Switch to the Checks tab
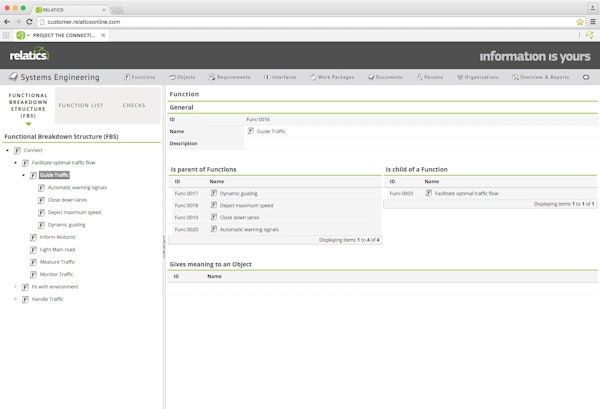 tap(134, 106)
